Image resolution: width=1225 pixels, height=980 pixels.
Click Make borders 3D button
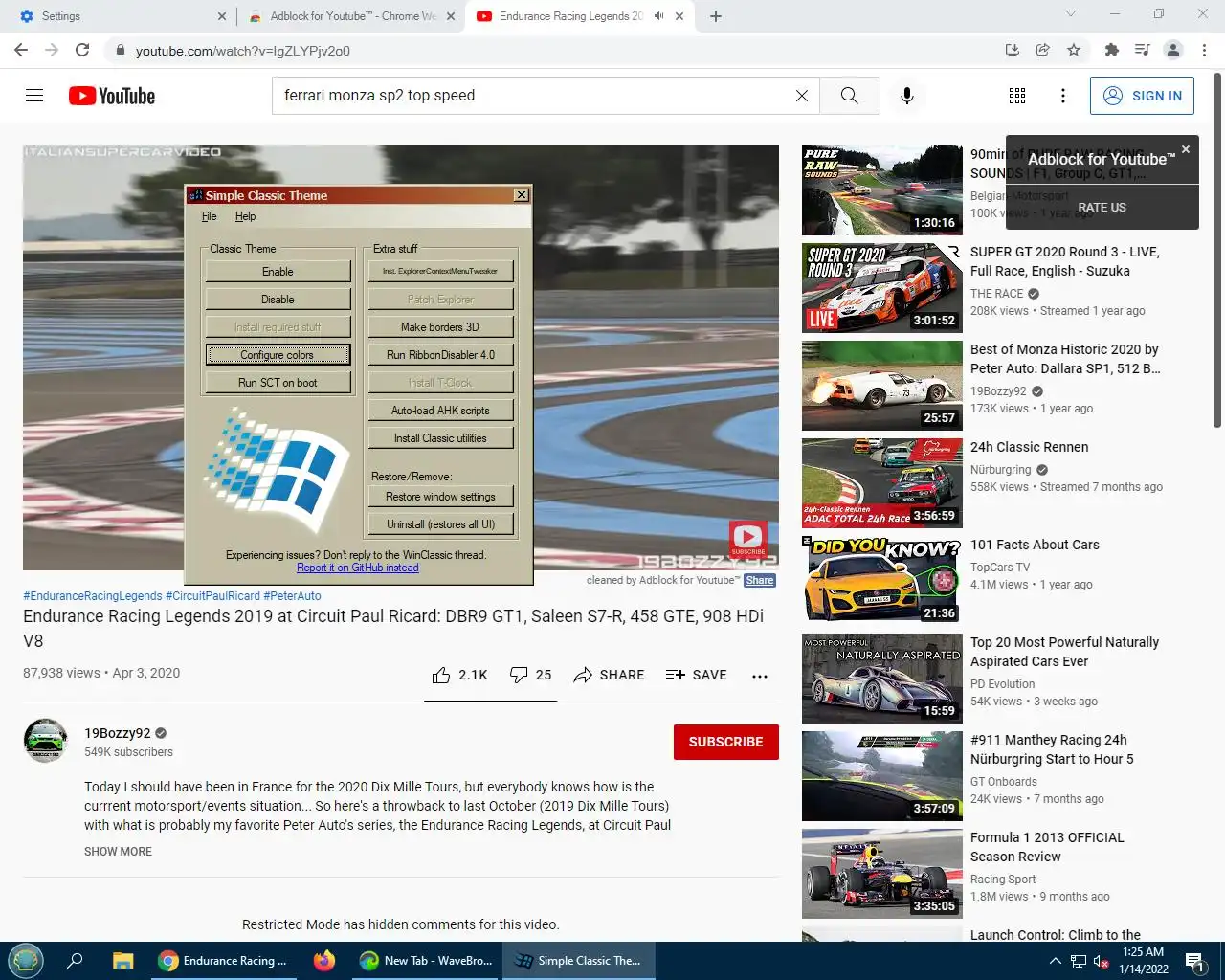pyautogui.click(x=441, y=327)
